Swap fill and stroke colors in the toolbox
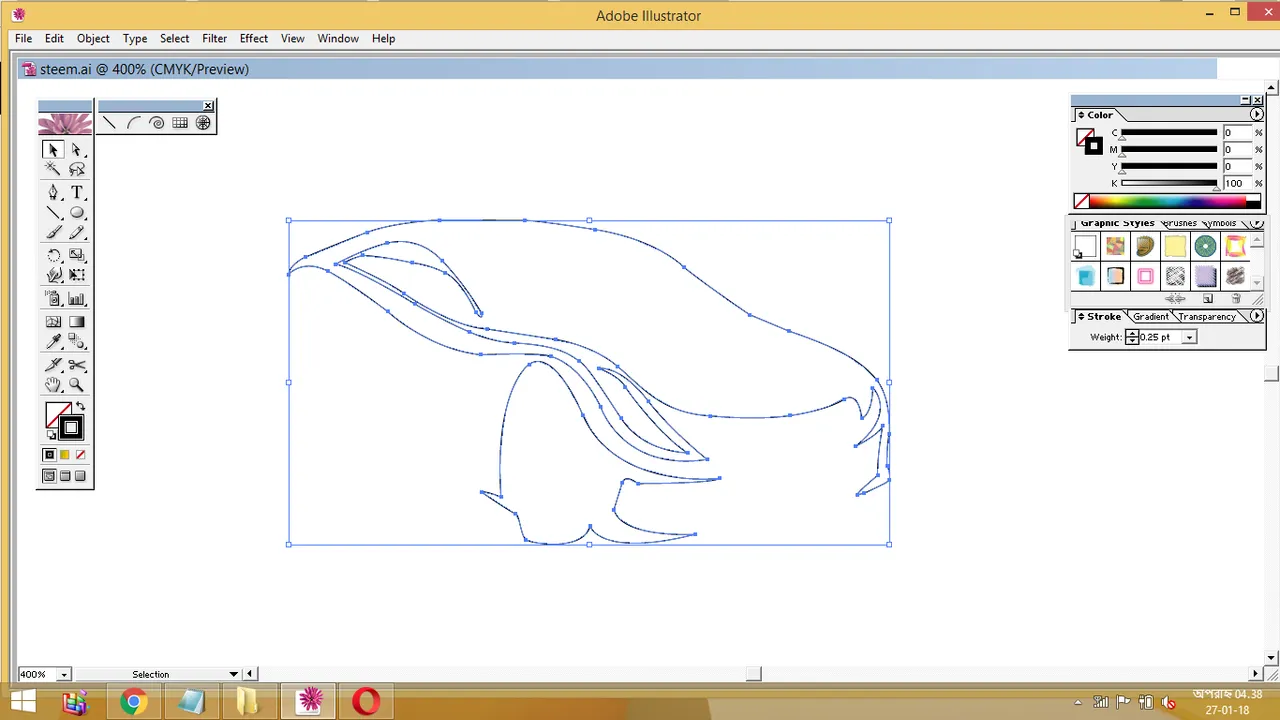Image resolution: width=1280 pixels, height=720 pixels. click(x=81, y=406)
